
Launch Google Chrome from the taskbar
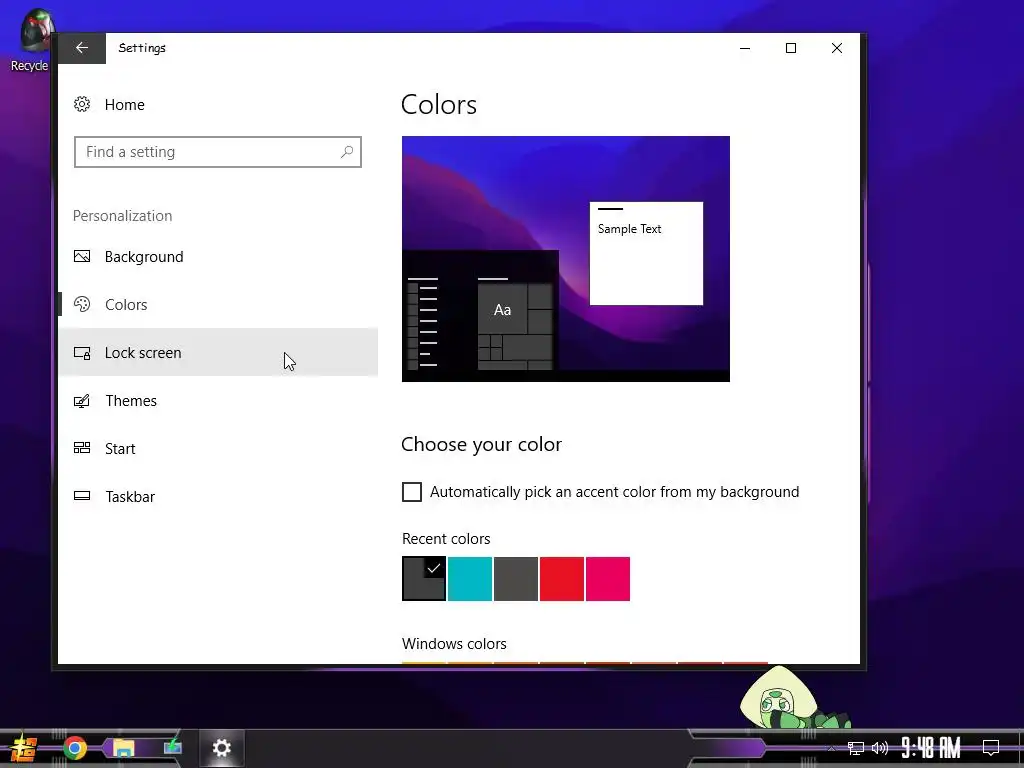click(74, 748)
